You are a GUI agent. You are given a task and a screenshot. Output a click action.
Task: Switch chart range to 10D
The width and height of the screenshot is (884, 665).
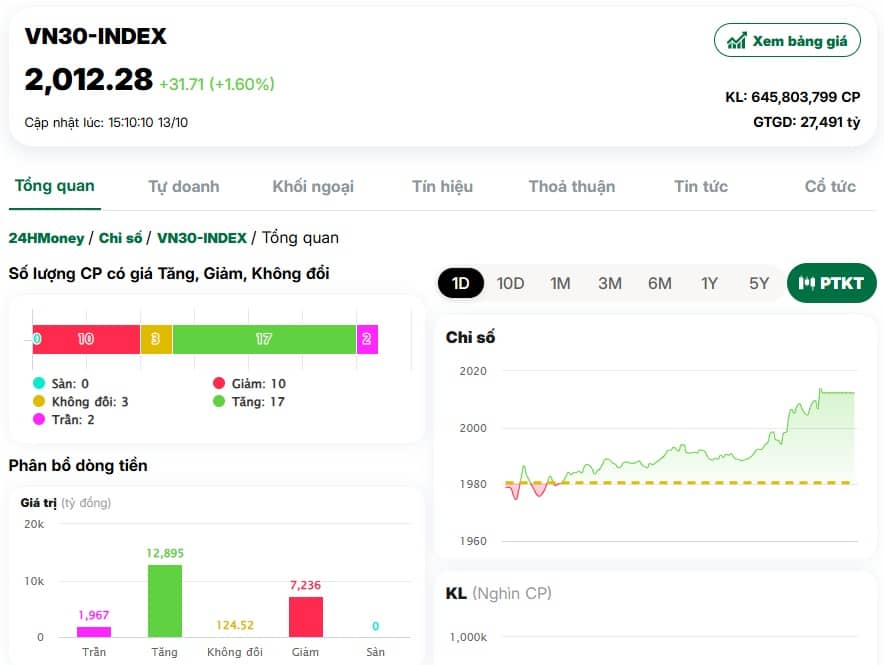pyautogui.click(x=510, y=283)
